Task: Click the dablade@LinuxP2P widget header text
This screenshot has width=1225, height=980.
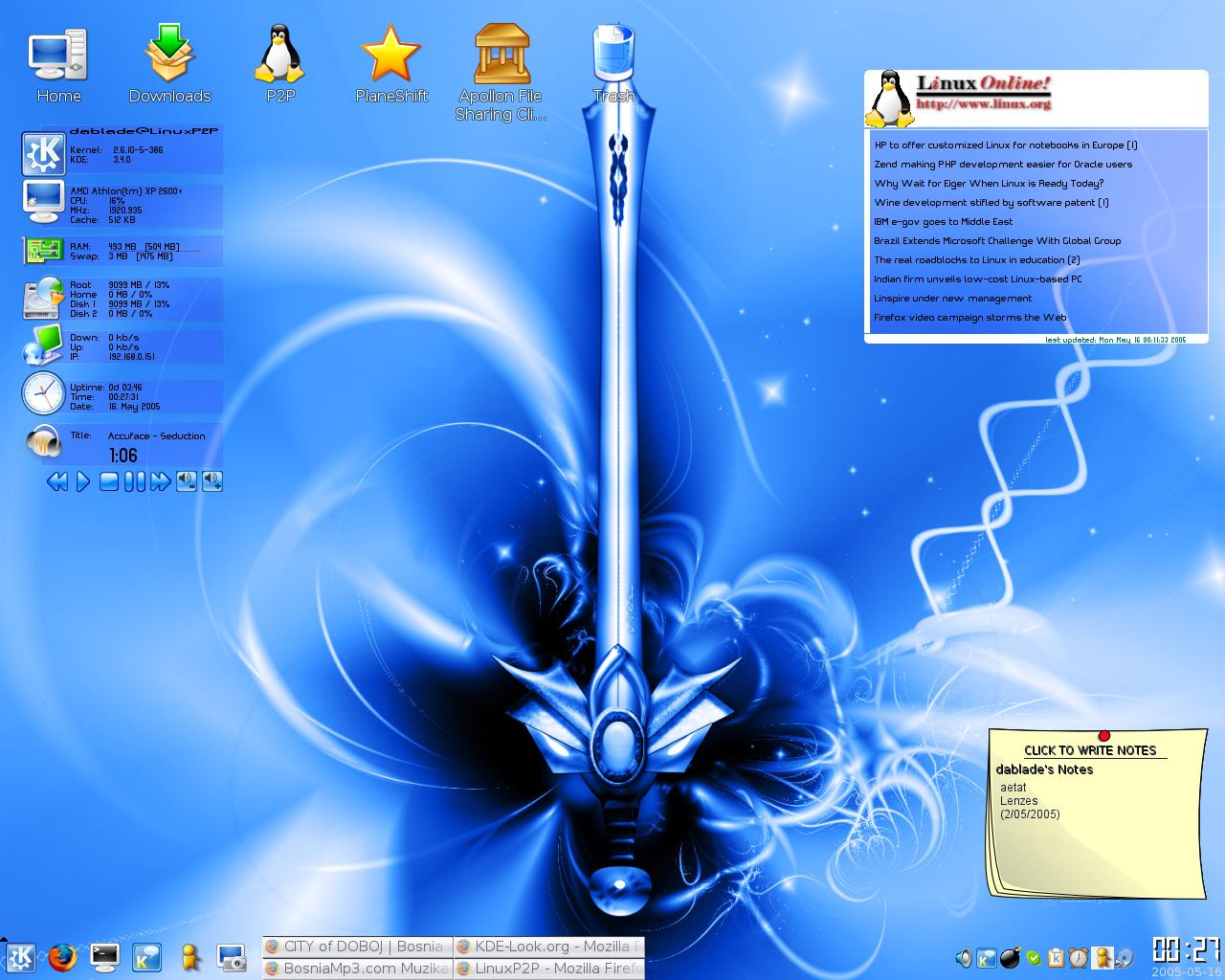Action: (144, 132)
